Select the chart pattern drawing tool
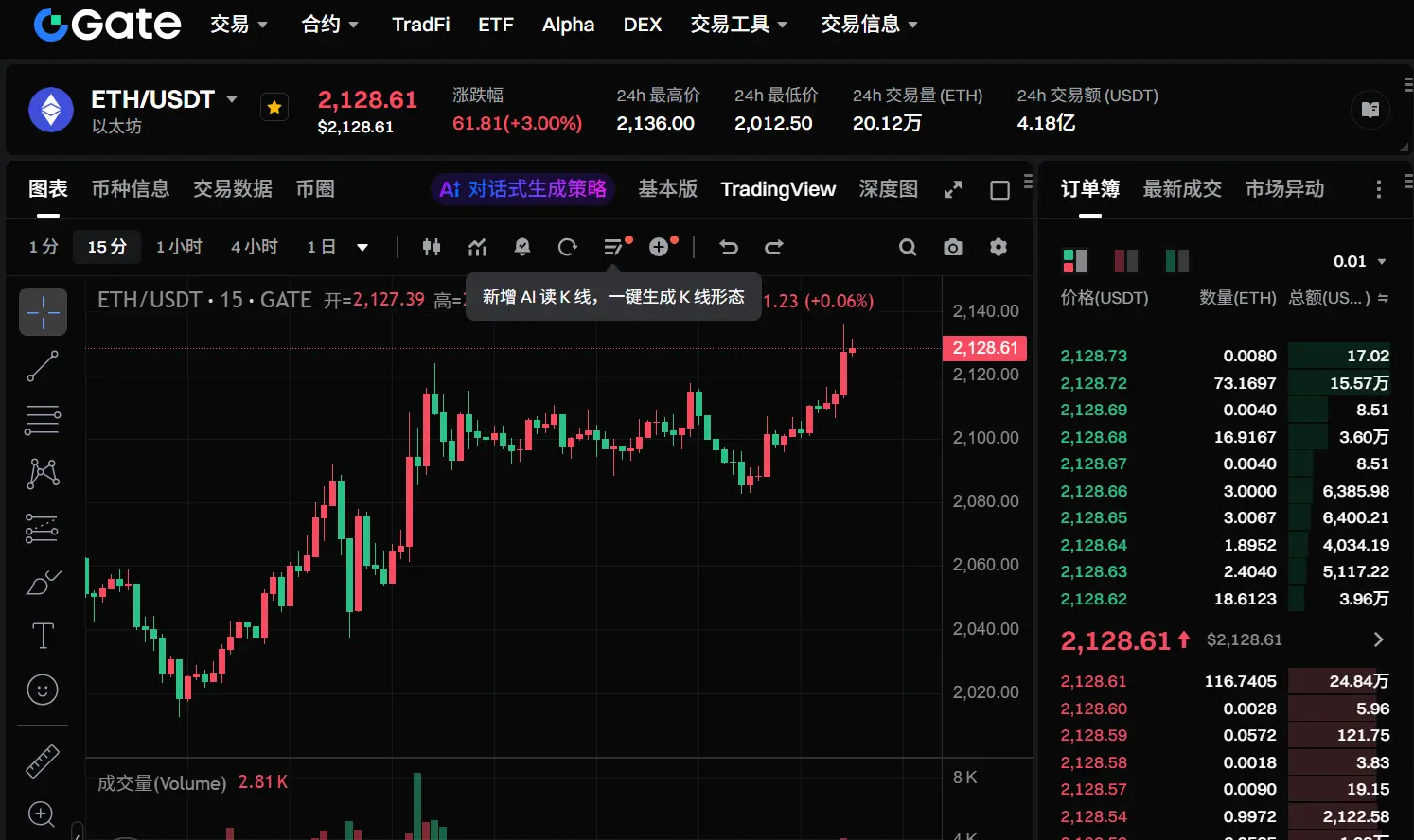Viewport: 1414px width, 840px height. 43,473
